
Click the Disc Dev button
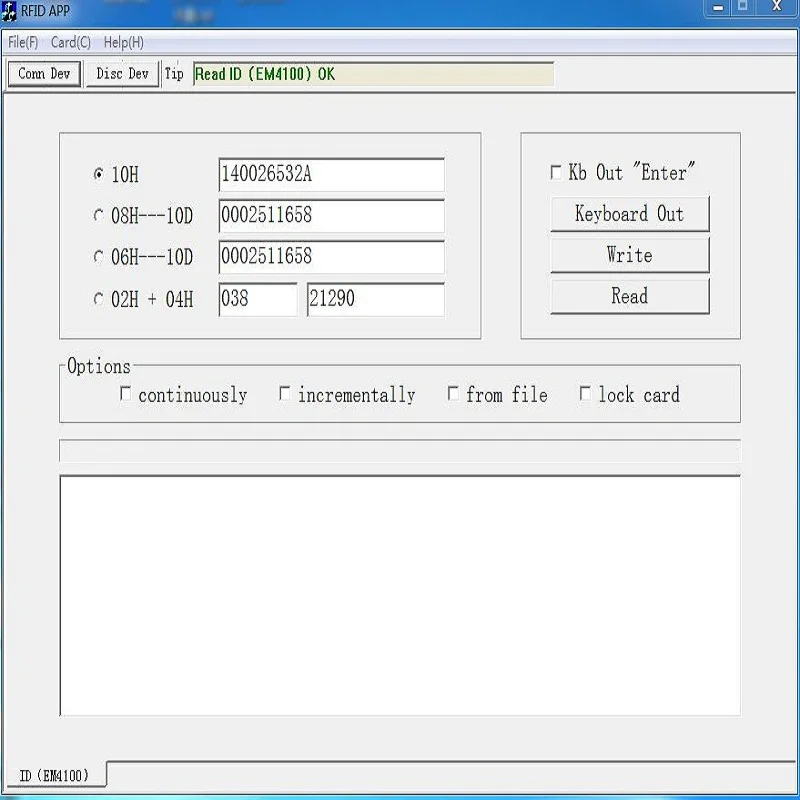[122, 73]
